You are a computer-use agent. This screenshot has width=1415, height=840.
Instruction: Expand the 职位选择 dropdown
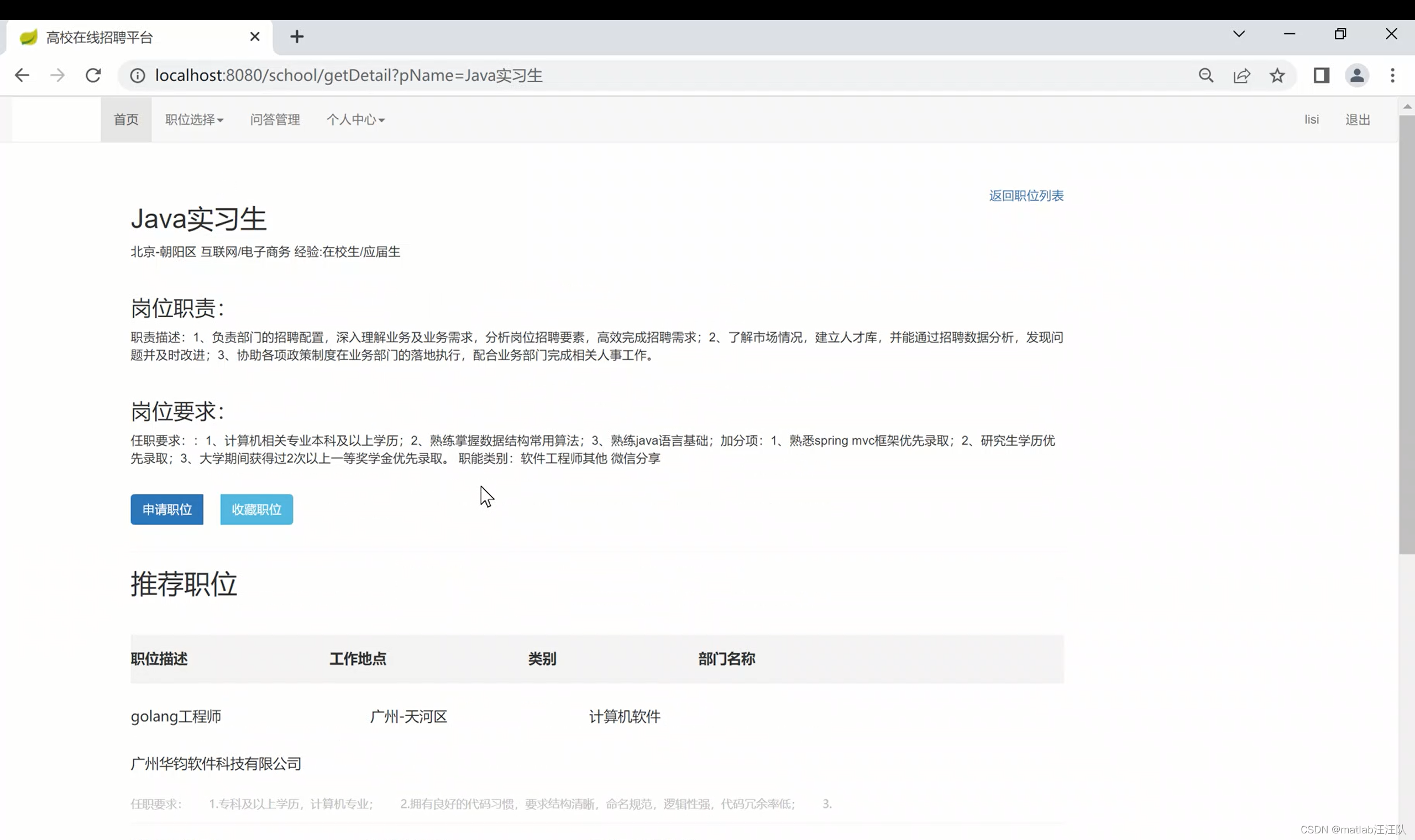pos(194,119)
